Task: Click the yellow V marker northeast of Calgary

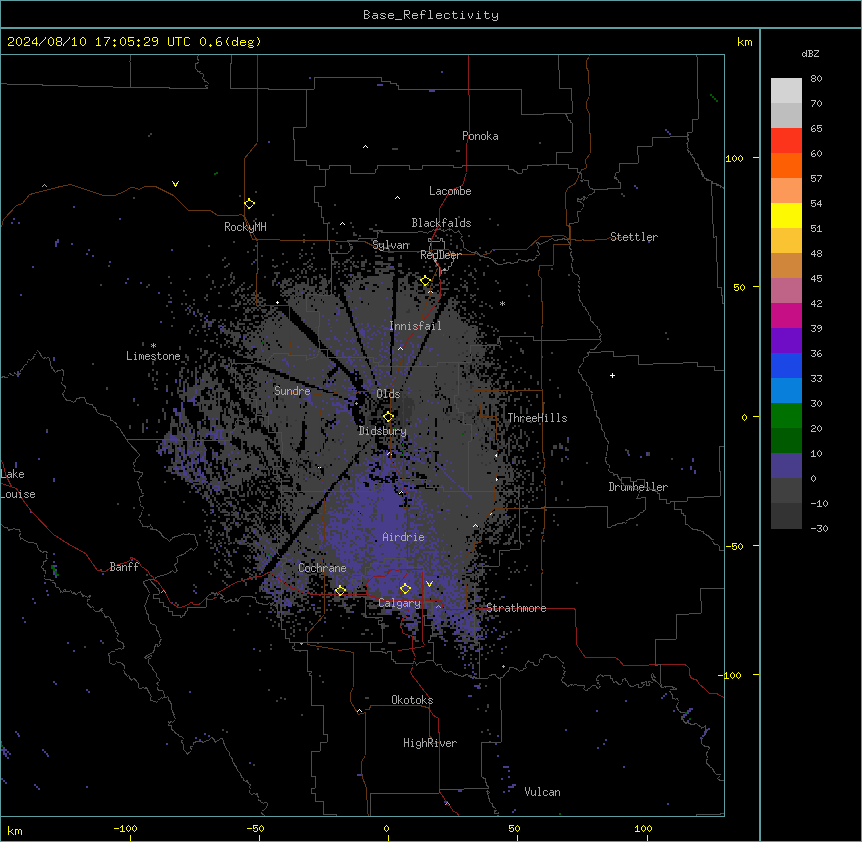Action: click(429, 584)
